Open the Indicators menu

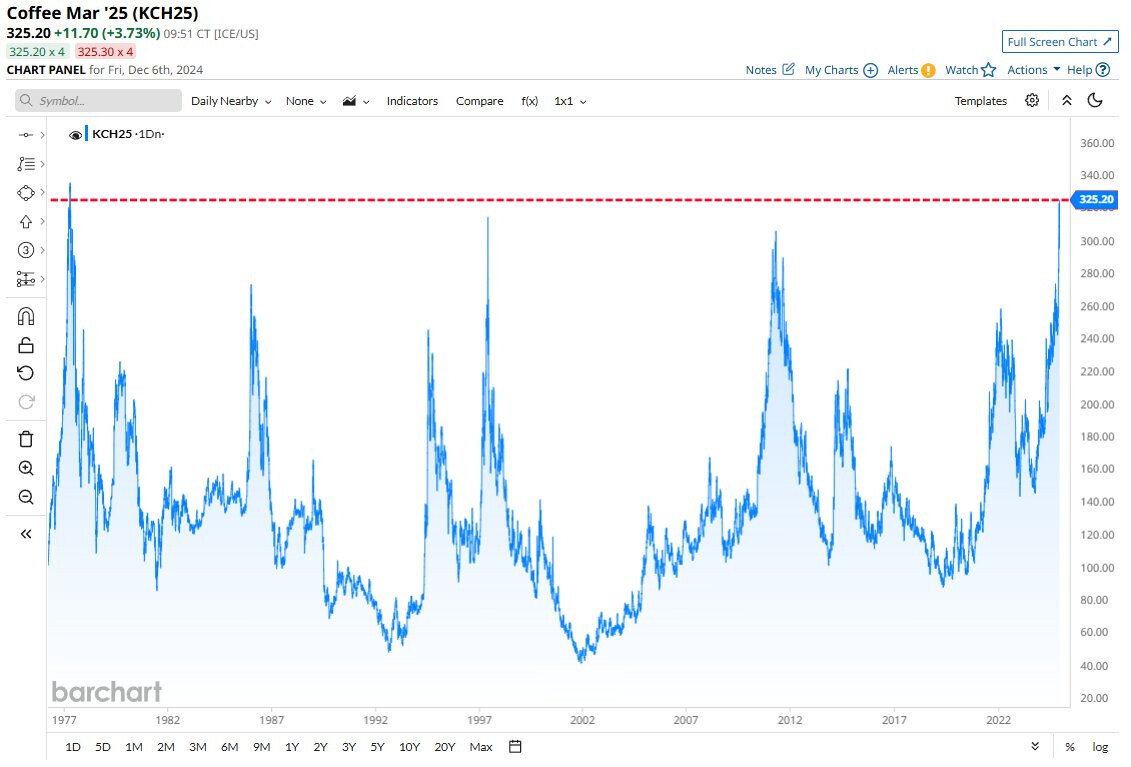point(412,101)
